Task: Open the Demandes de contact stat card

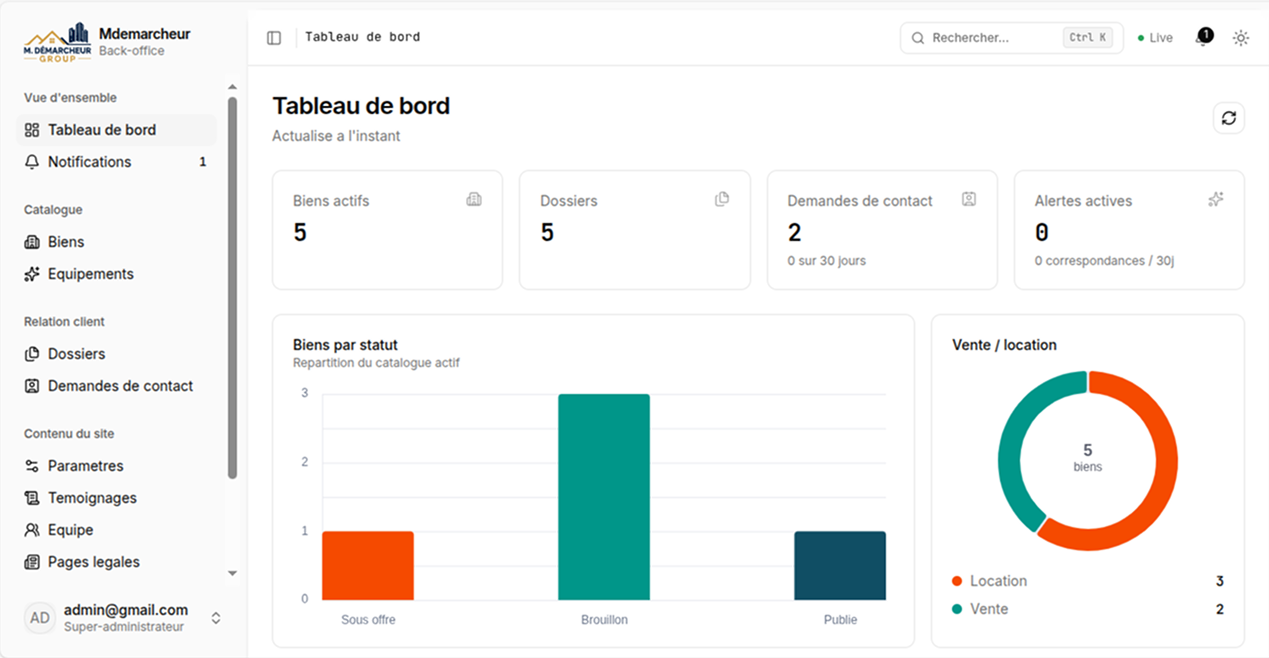Action: pyautogui.click(x=882, y=230)
